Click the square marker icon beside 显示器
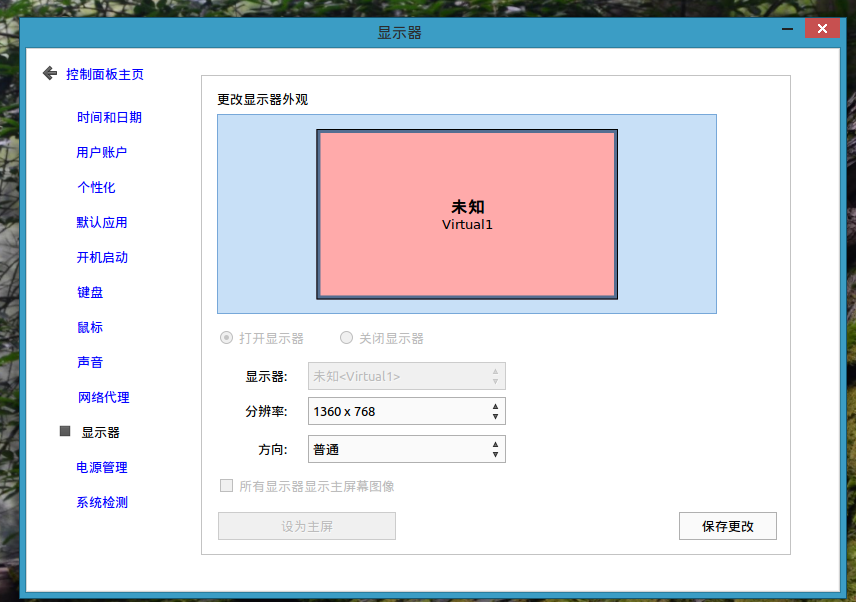This screenshot has width=856, height=602. (65, 431)
